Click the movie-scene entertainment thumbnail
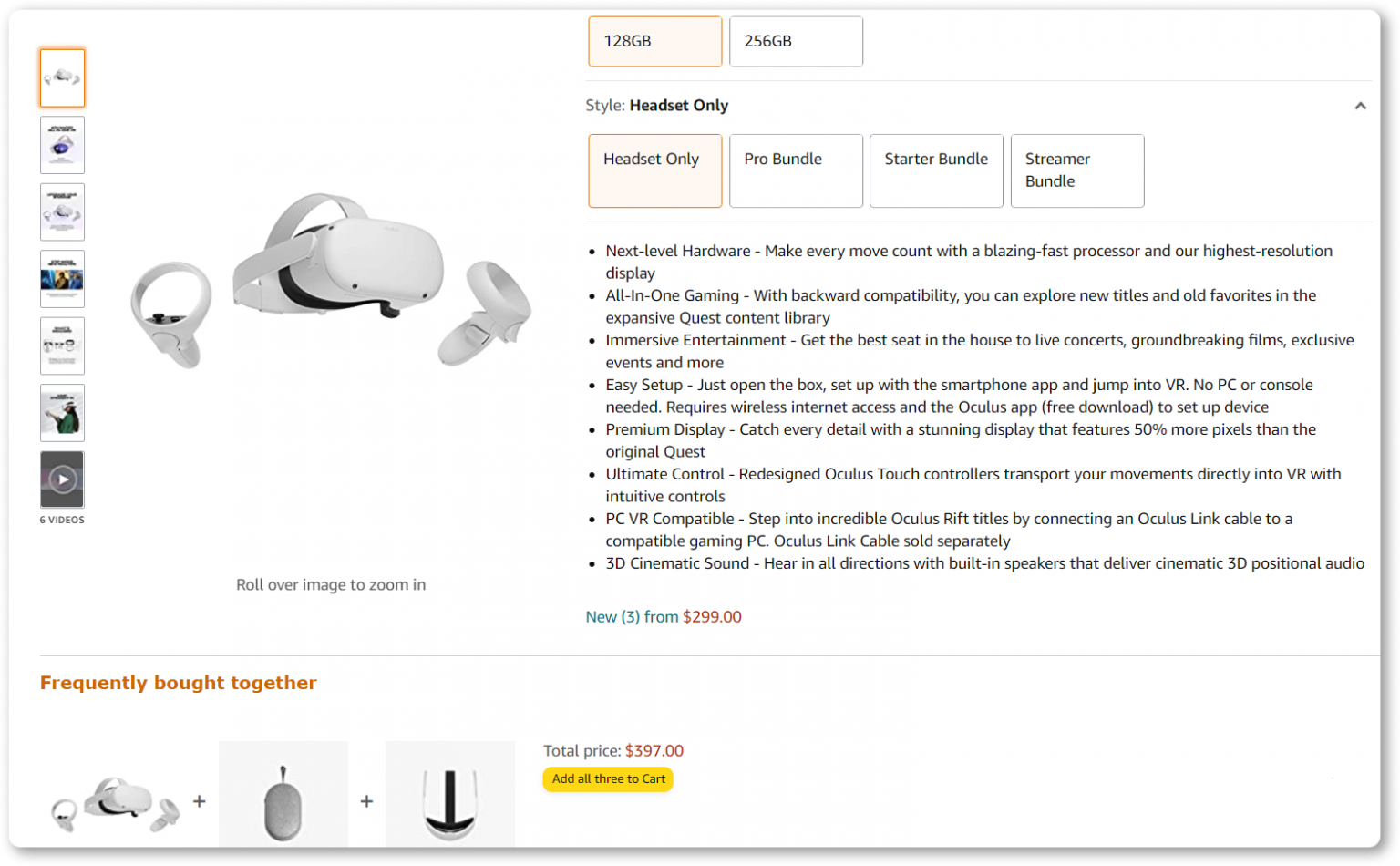Image resolution: width=1400 pixels, height=866 pixels. pyautogui.click(x=62, y=278)
